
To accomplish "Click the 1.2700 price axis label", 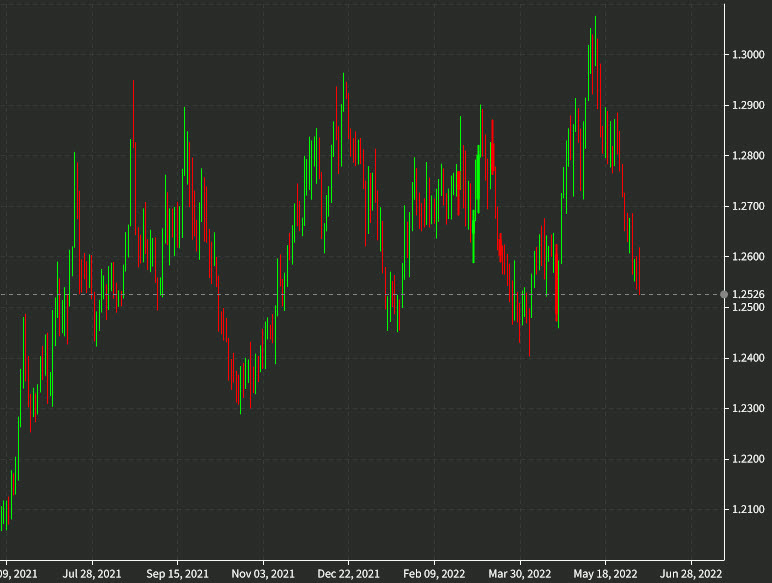I will tap(748, 206).
